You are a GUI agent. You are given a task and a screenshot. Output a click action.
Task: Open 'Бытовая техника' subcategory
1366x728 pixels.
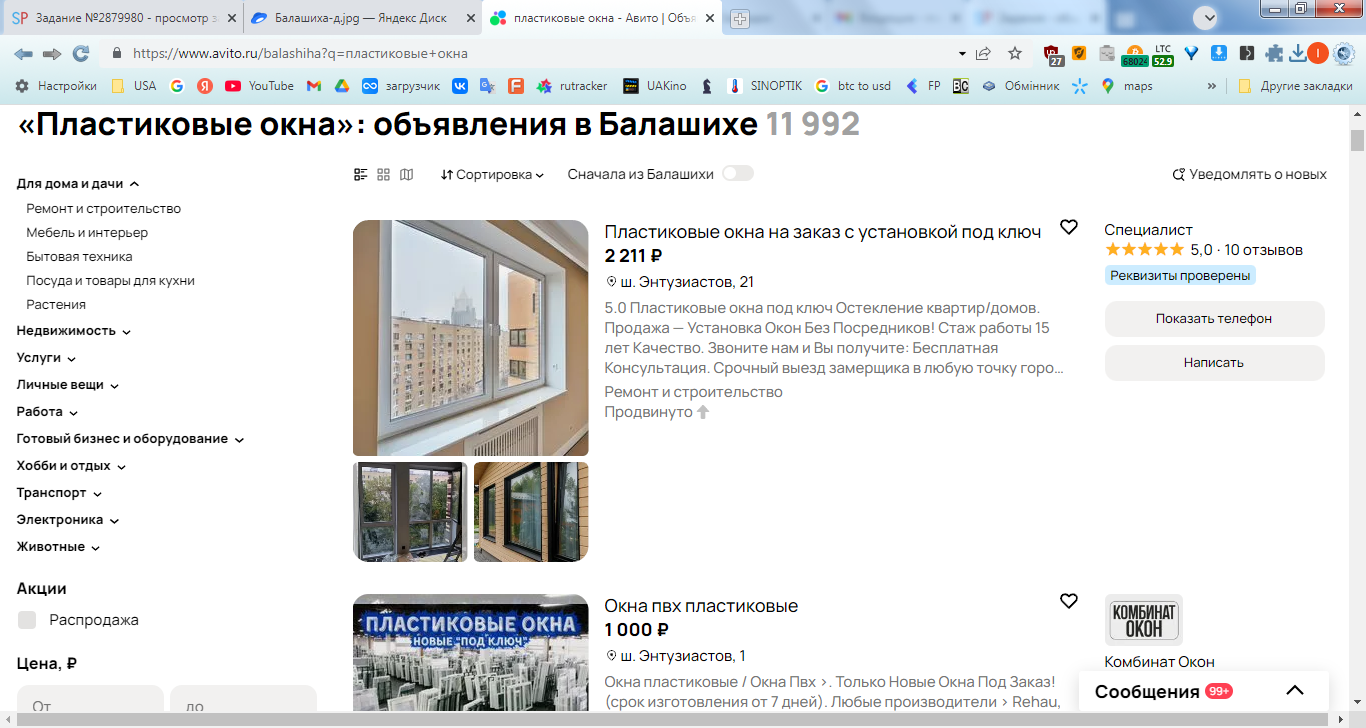coord(80,257)
